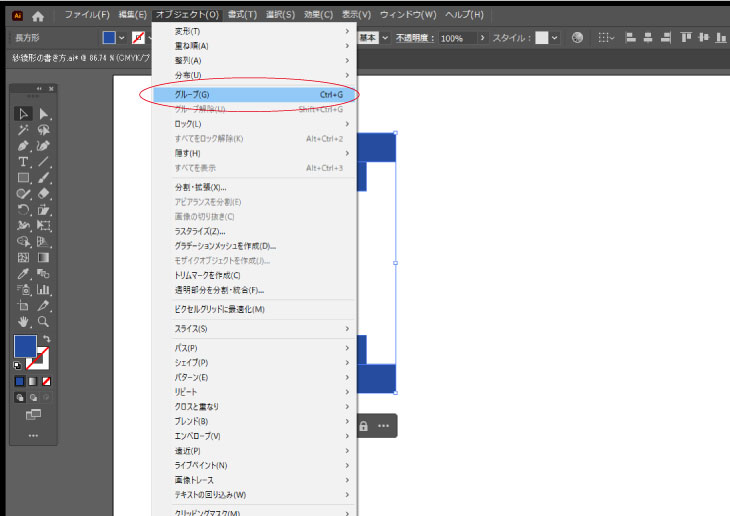
Task: Change the screen mode
Action: pyautogui.click(x=33, y=414)
